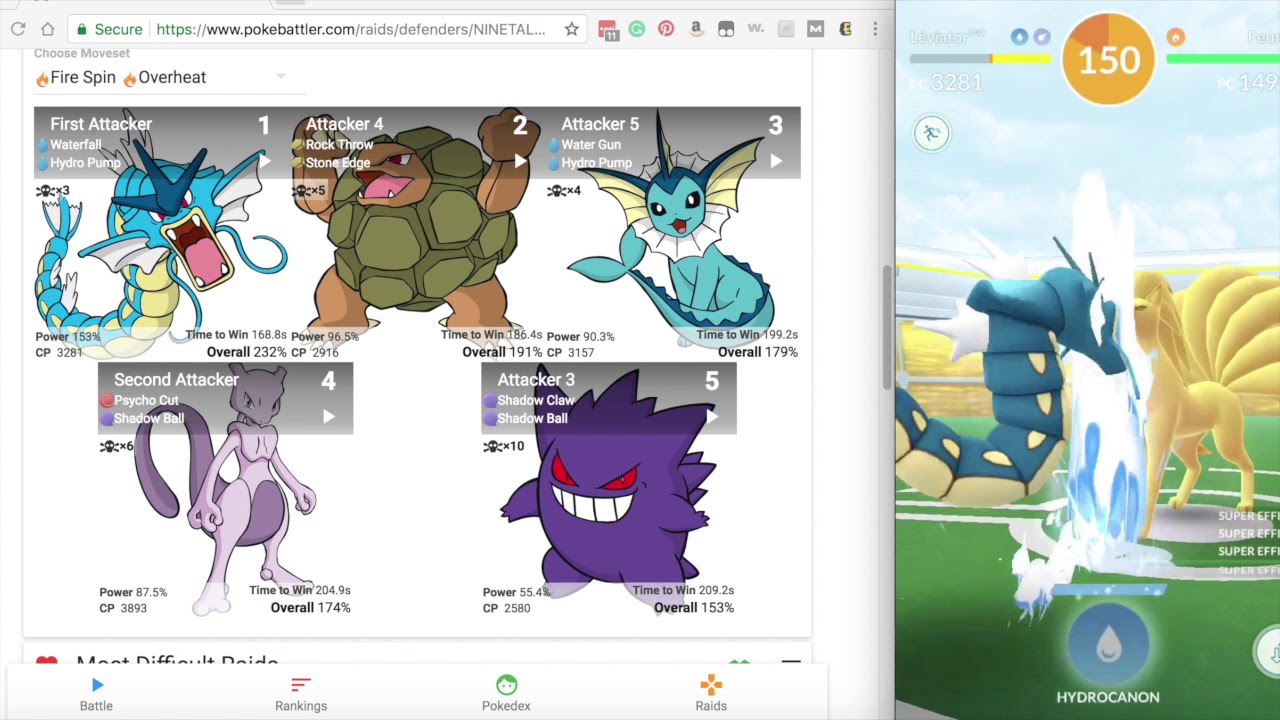
Task: Play the Attacker 5 Vaporeon battle arrow
Action: (776, 160)
